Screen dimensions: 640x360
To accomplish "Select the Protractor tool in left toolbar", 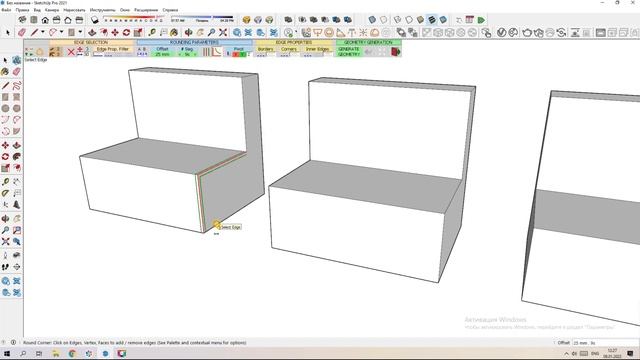I will 5,193.
